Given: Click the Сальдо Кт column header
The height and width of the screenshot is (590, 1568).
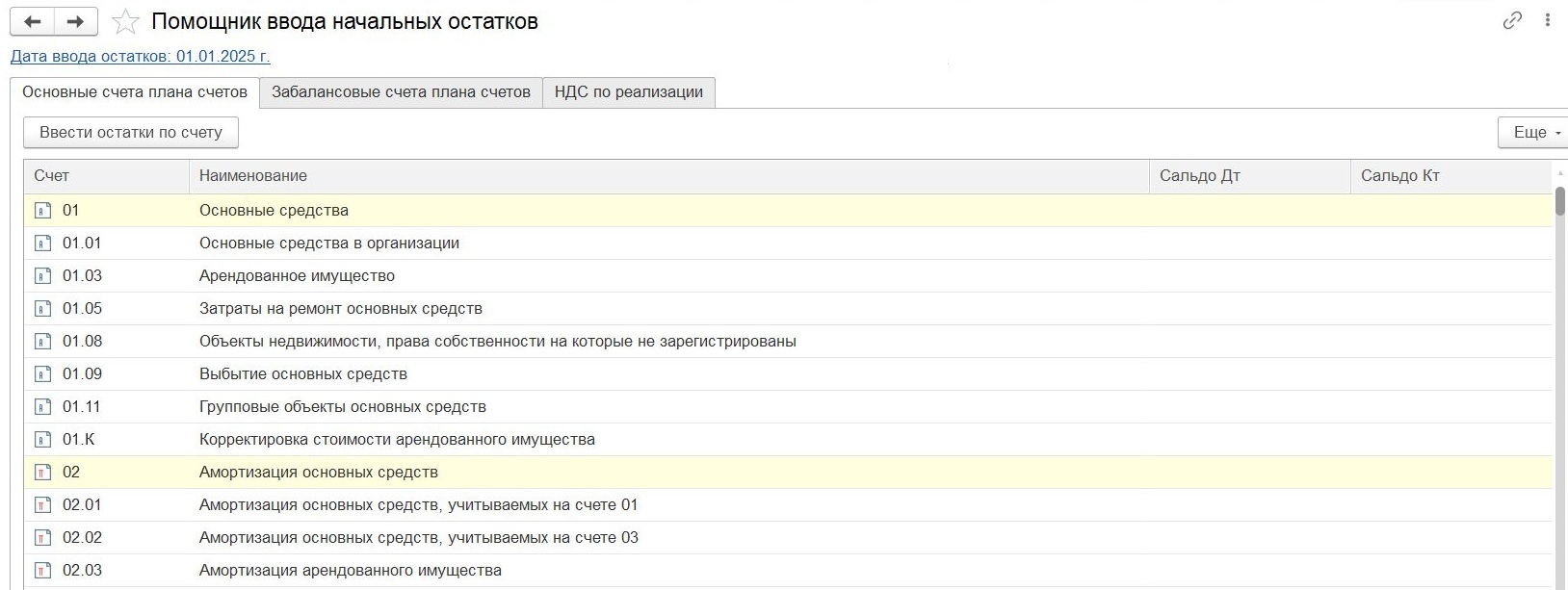Looking at the screenshot, I should coord(1400,176).
